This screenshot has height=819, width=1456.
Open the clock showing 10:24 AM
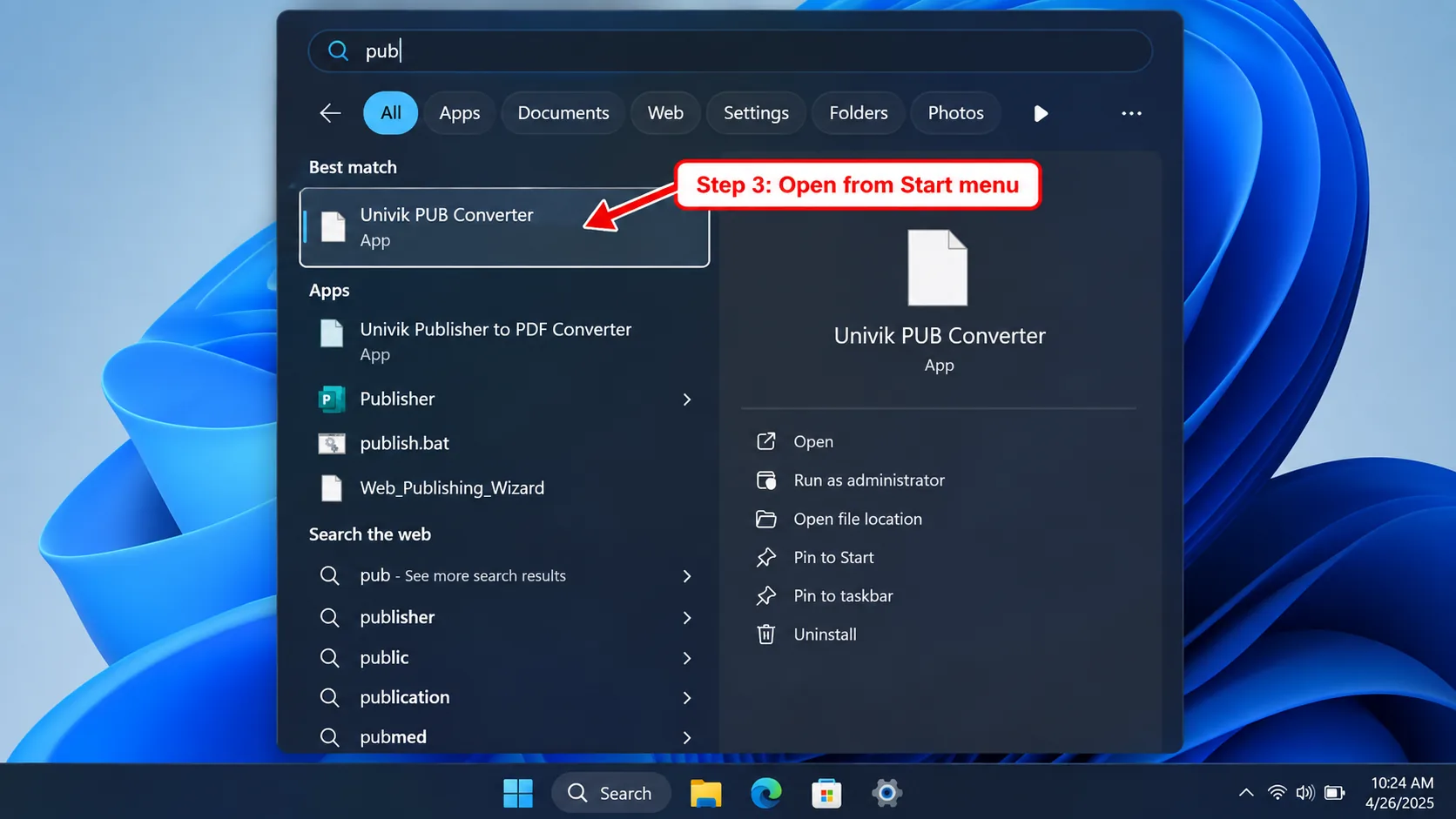pyautogui.click(x=1400, y=793)
